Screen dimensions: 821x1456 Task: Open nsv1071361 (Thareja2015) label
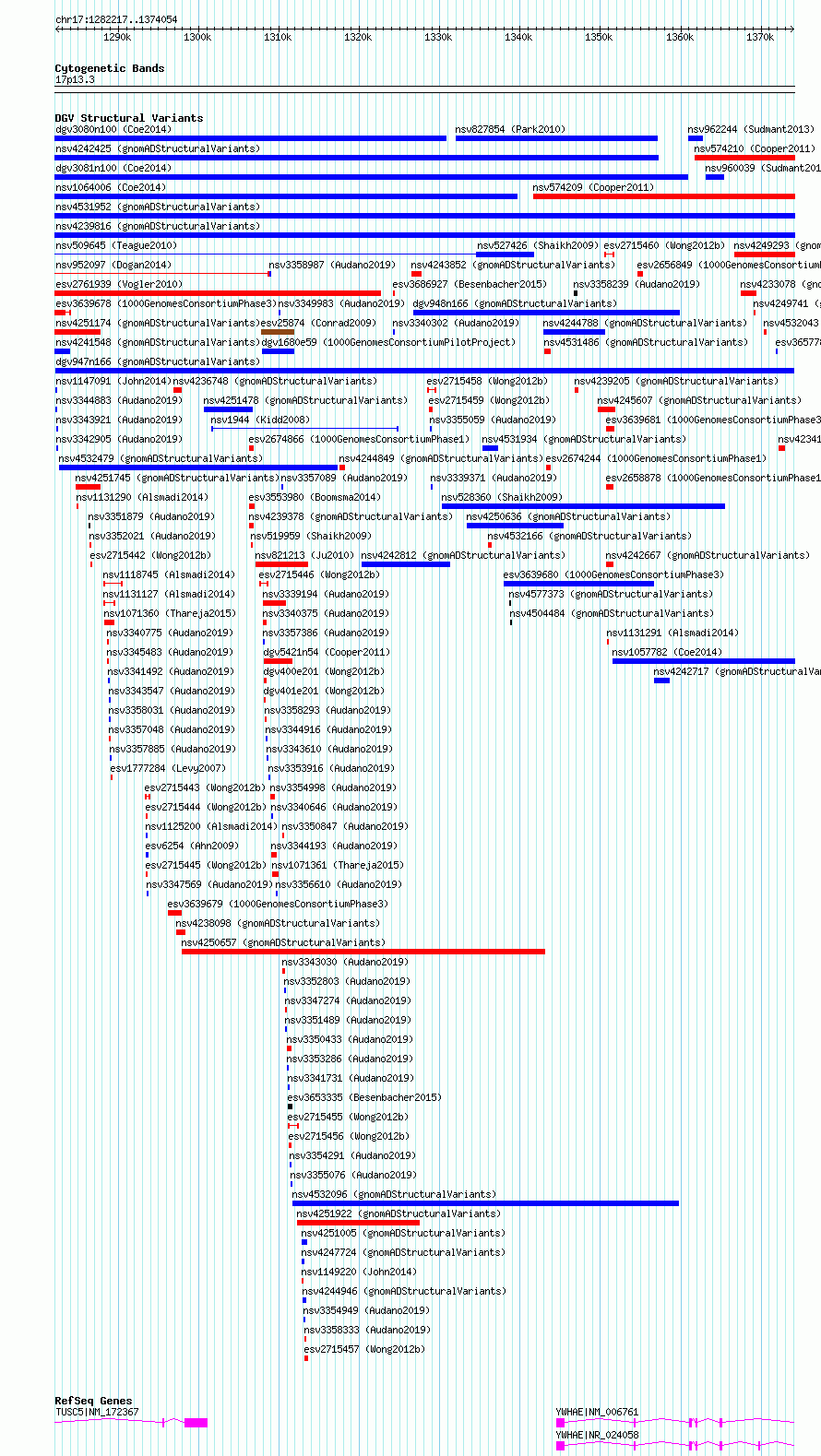pos(338,865)
